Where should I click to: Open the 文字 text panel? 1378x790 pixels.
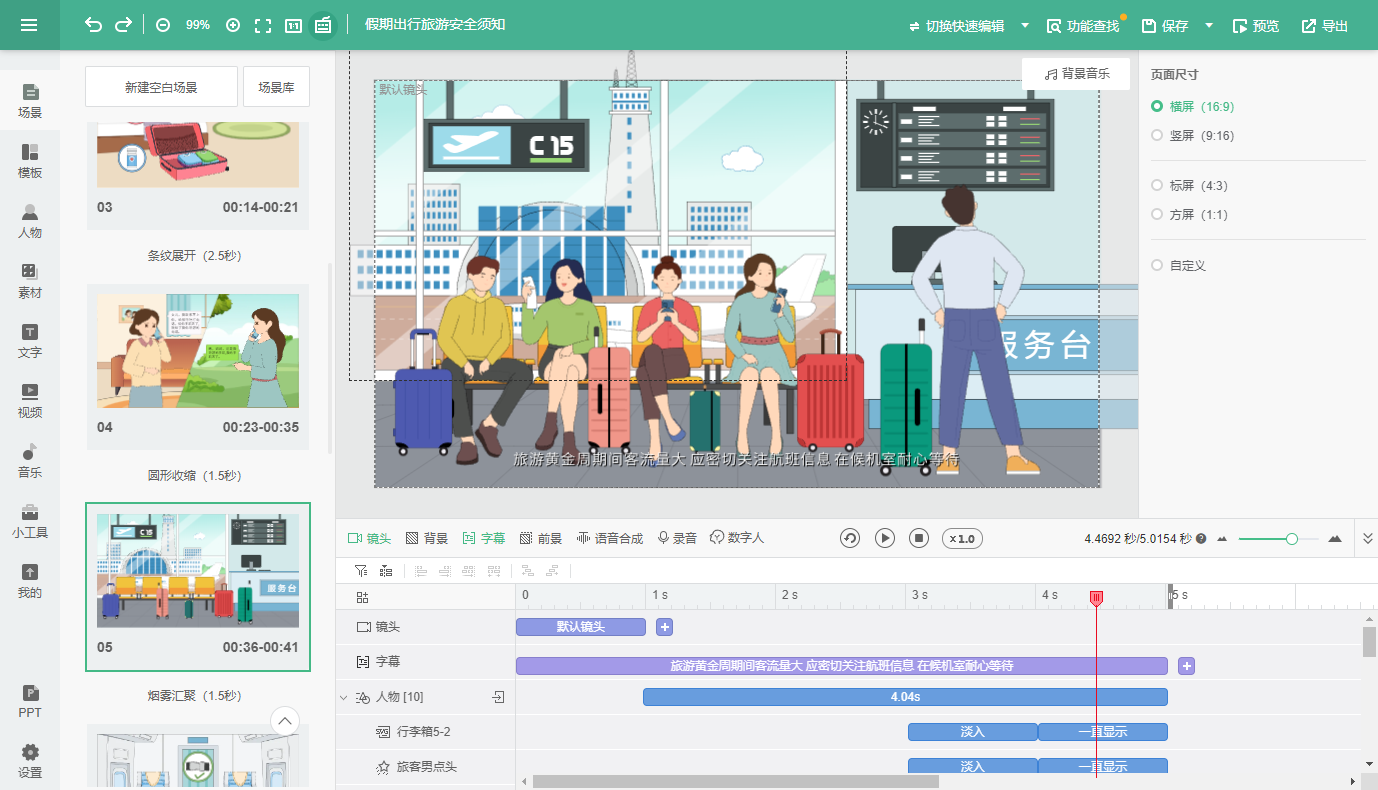pyautogui.click(x=30, y=341)
